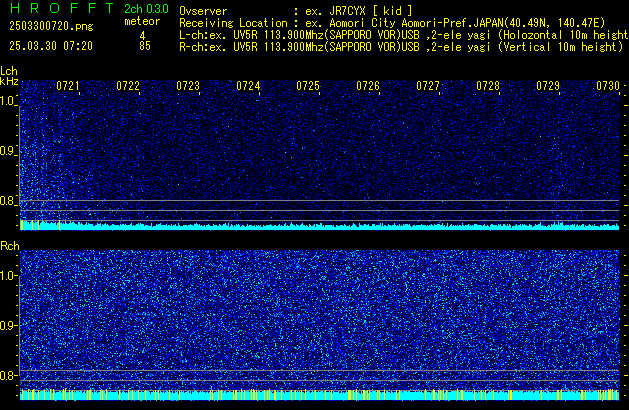Click the 0725 time marker
This screenshot has width=629, height=410.
click(308, 86)
